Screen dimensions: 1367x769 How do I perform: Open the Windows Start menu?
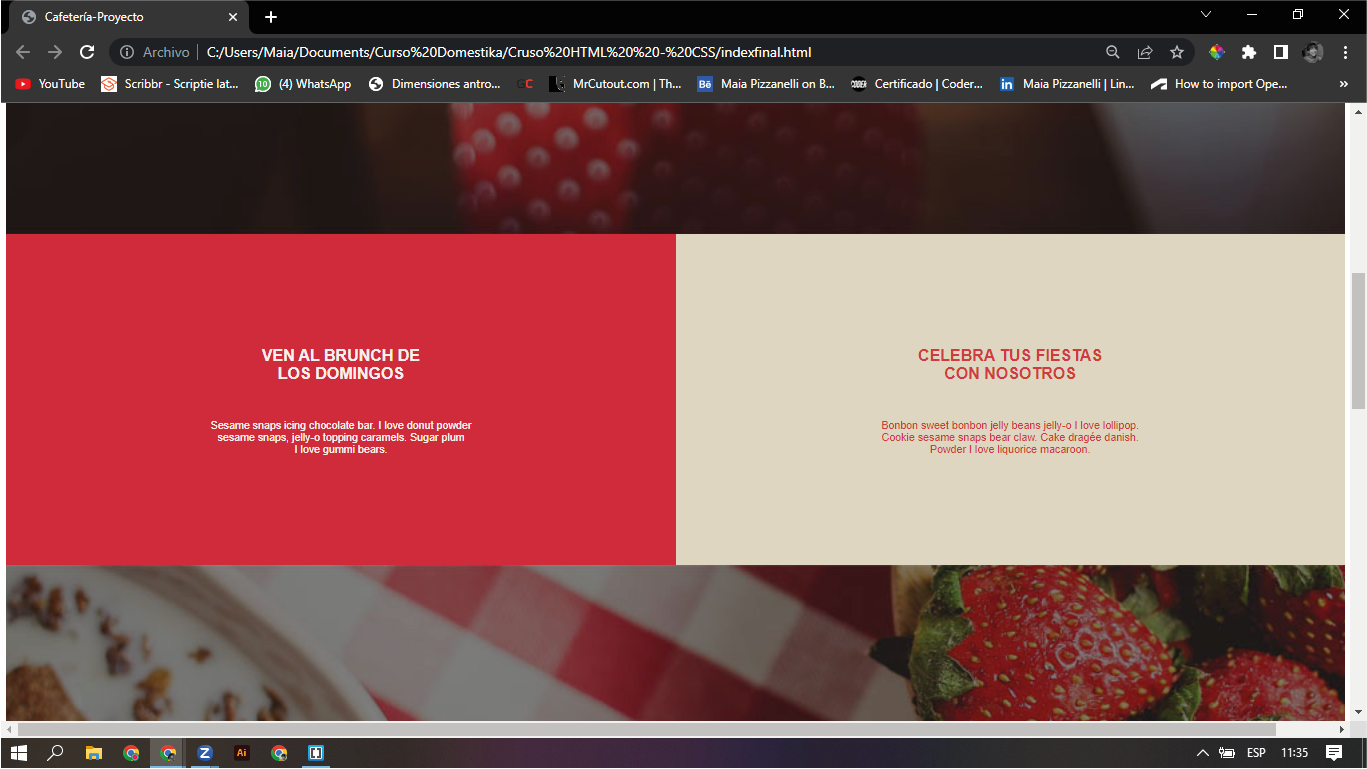pyautogui.click(x=19, y=753)
